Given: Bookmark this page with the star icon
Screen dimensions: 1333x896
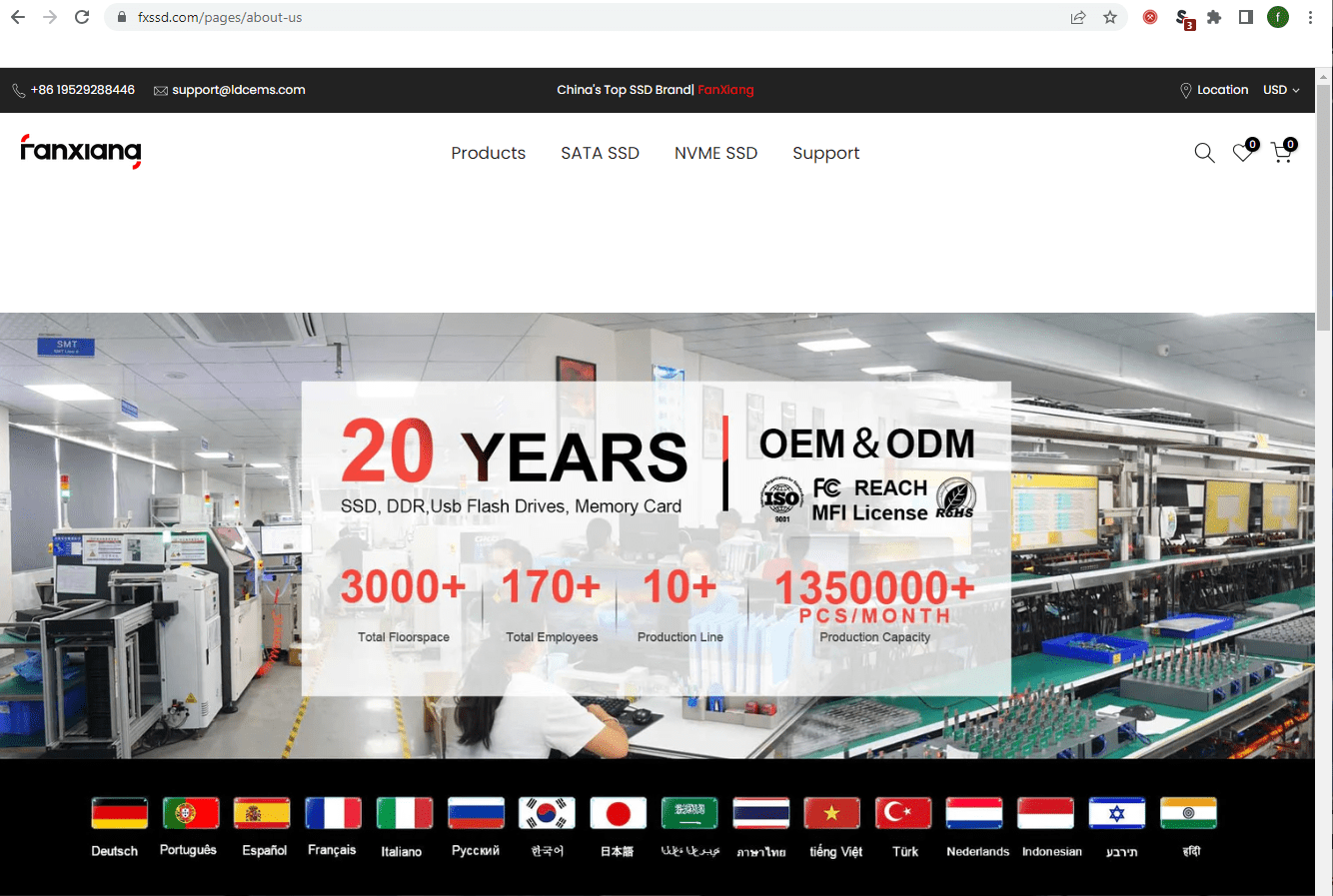Looking at the screenshot, I should coord(1110,17).
